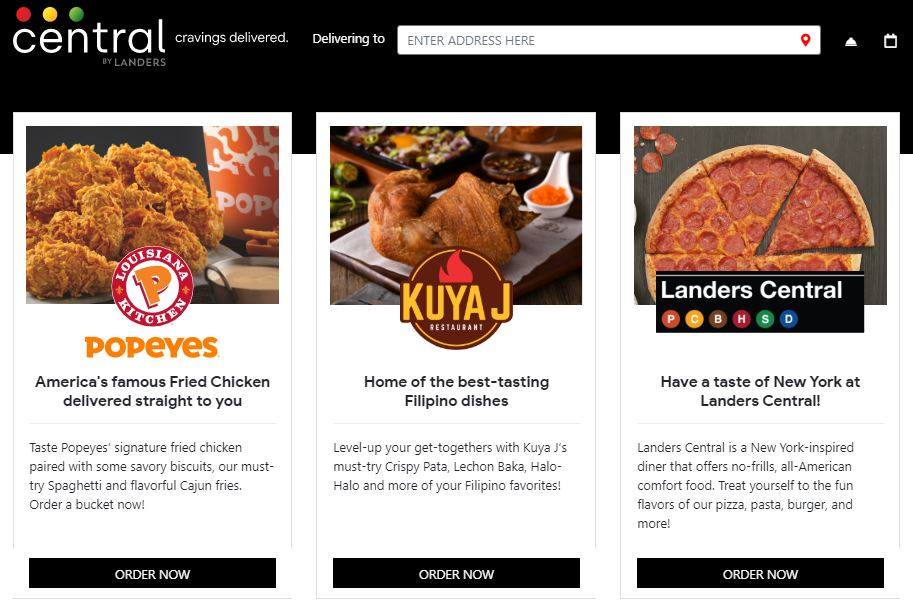The width and height of the screenshot is (913, 610).
Task: Open the calendar schedule icon
Action: pos(890,41)
